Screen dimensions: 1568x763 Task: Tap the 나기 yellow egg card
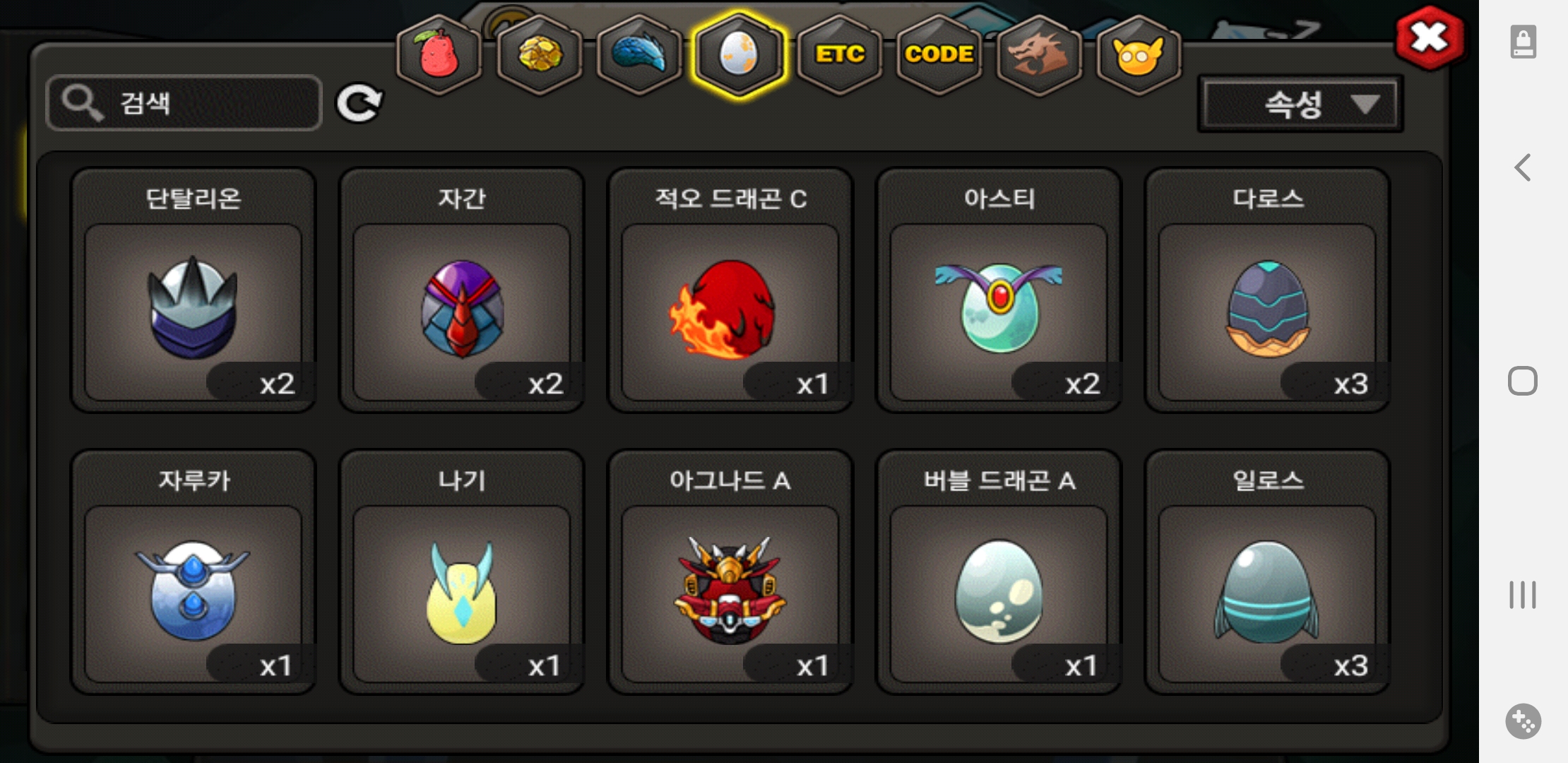pyautogui.click(x=461, y=572)
